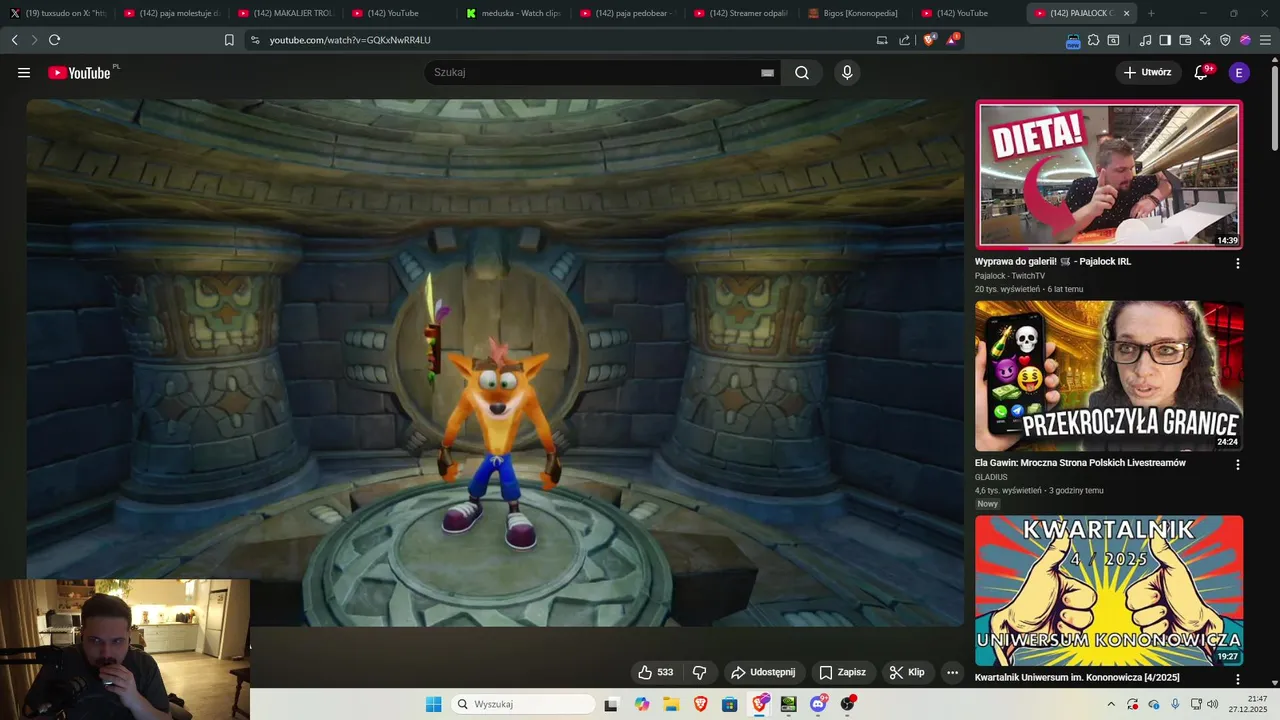Open options menu for 'Wyprawa do galerii' video

(x=1237, y=263)
